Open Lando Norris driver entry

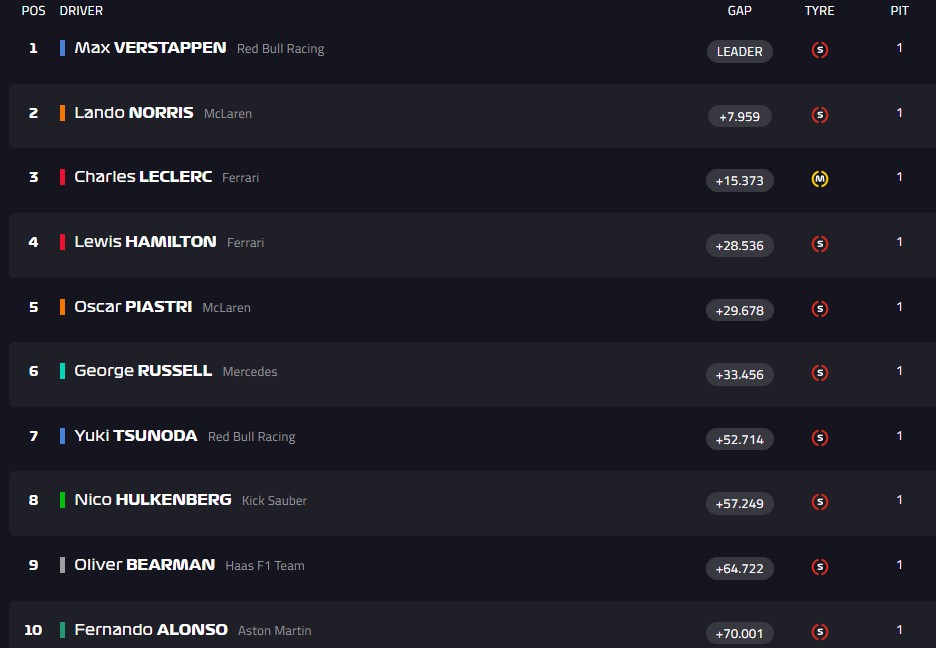point(133,113)
